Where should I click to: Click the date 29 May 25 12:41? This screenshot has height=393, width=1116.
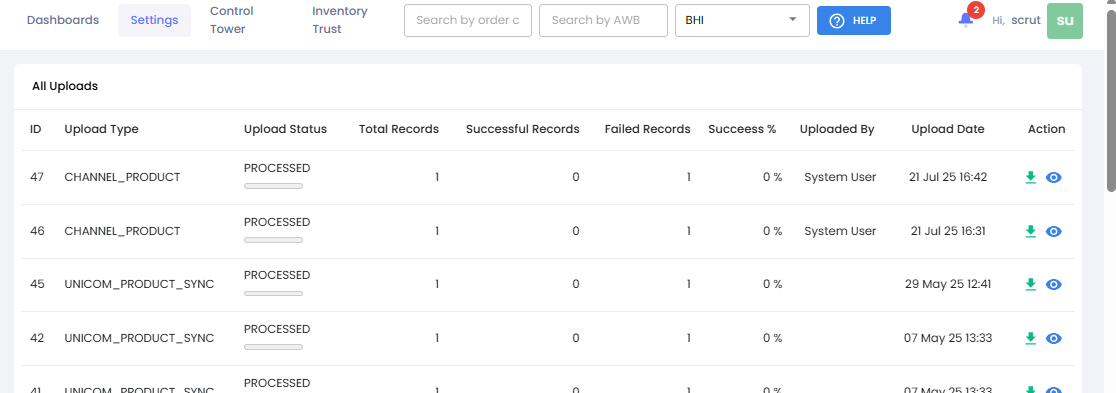948,284
